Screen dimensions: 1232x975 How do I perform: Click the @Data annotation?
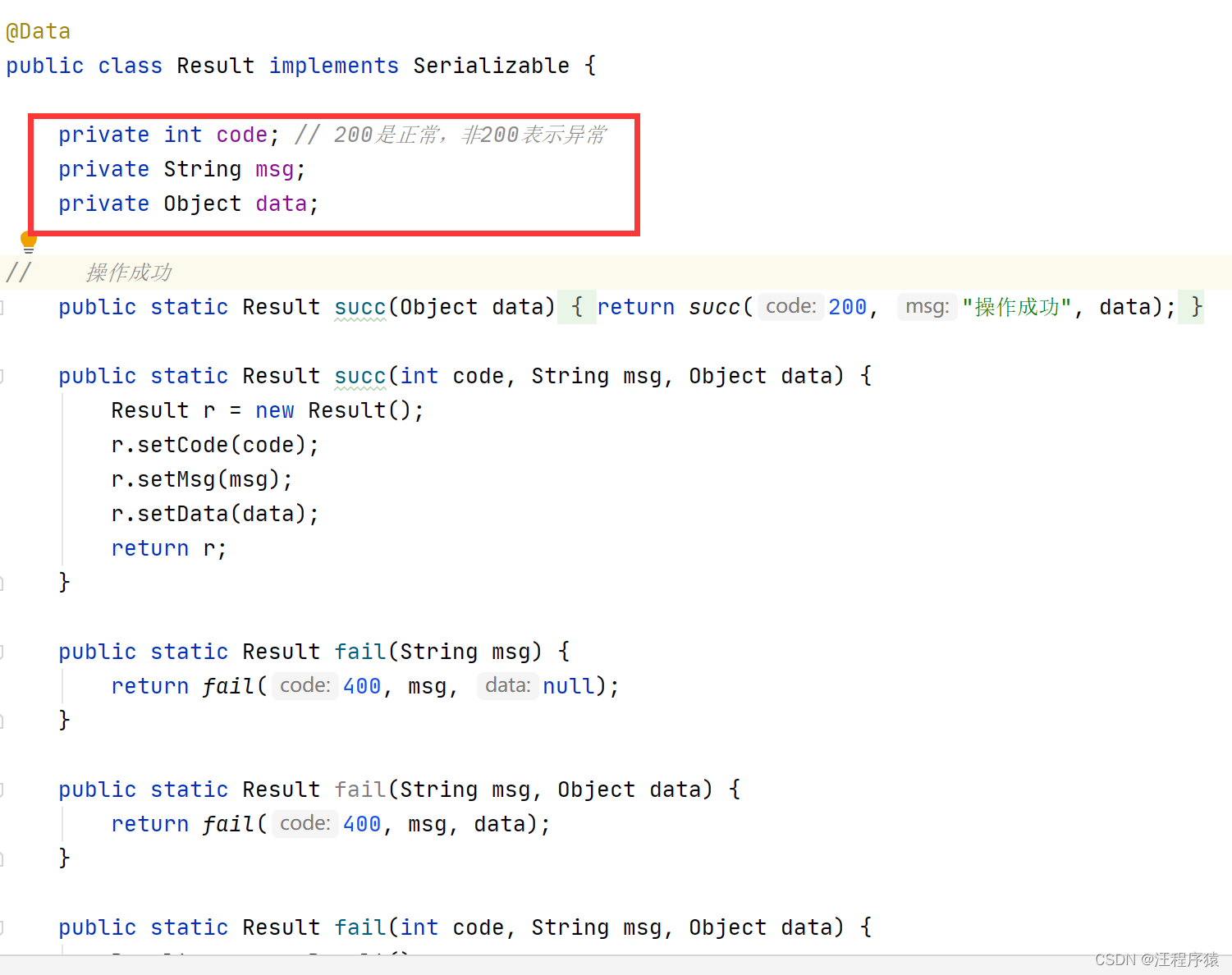click(38, 32)
